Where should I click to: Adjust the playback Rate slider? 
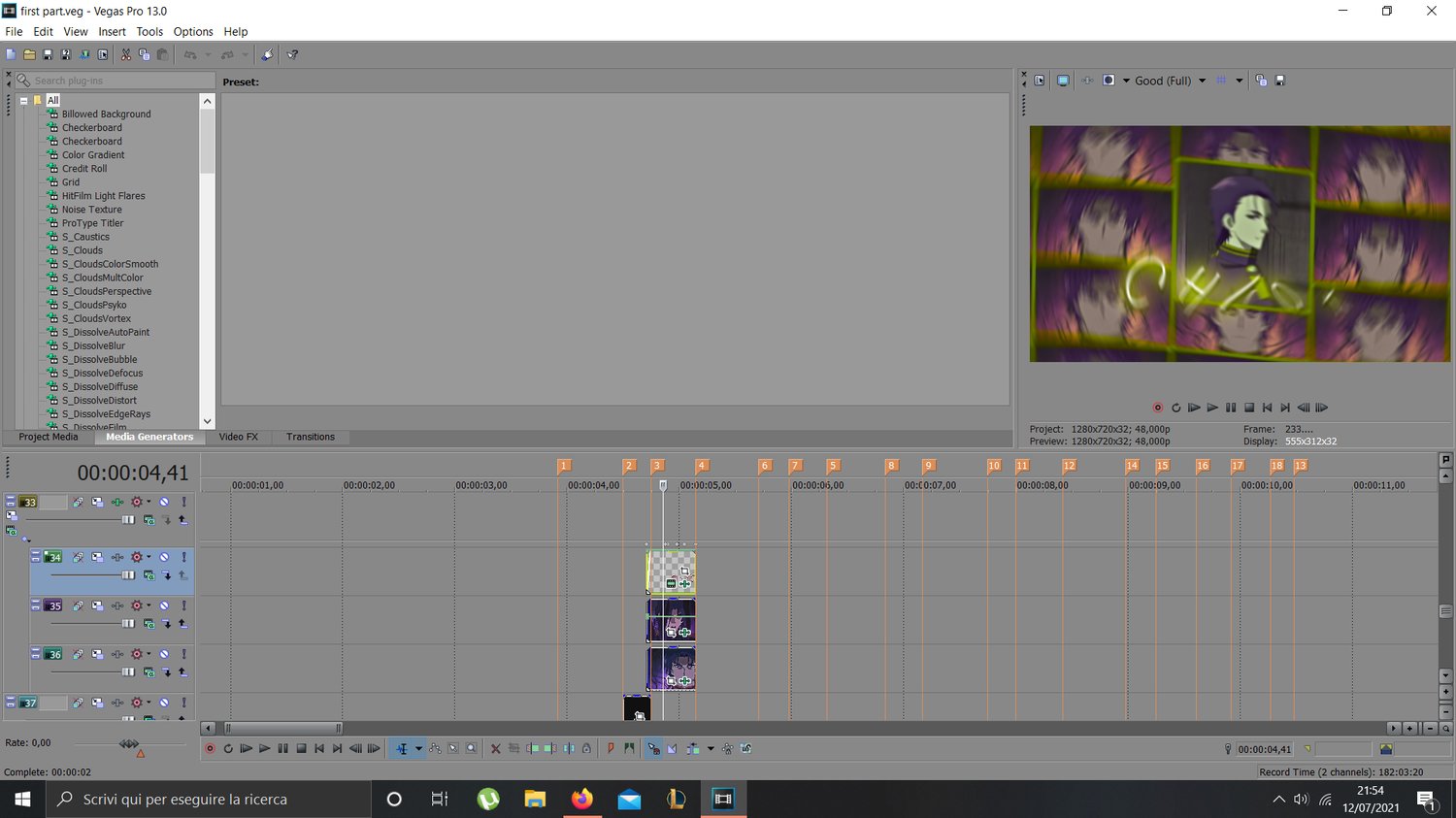coord(129,744)
